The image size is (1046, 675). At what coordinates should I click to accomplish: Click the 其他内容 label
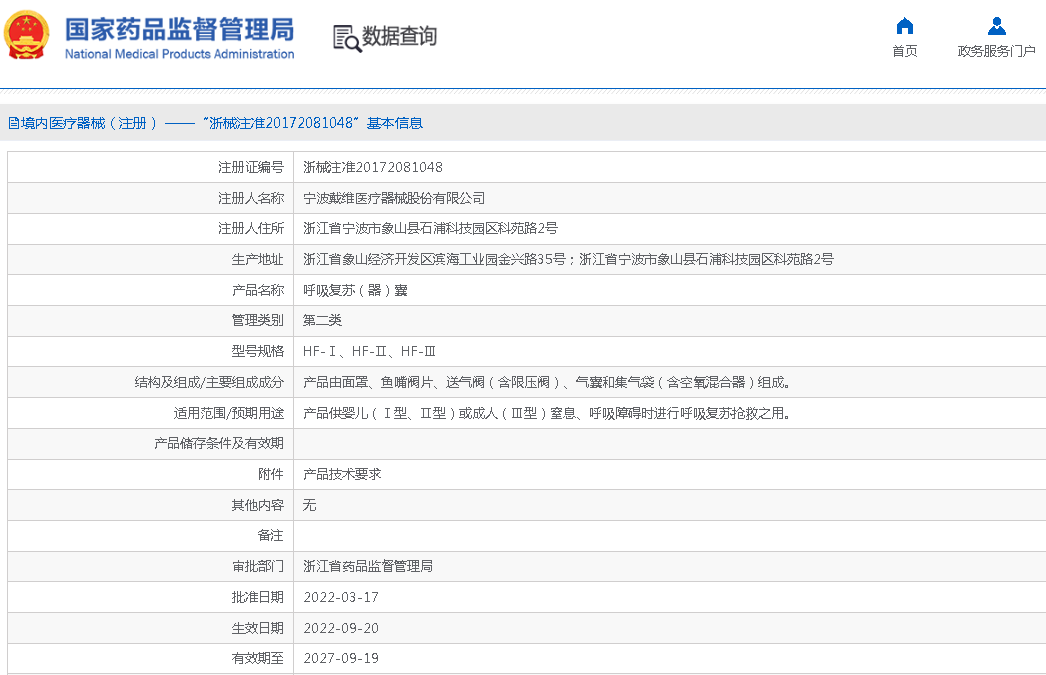pyautogui.click(x=257, y=506)
